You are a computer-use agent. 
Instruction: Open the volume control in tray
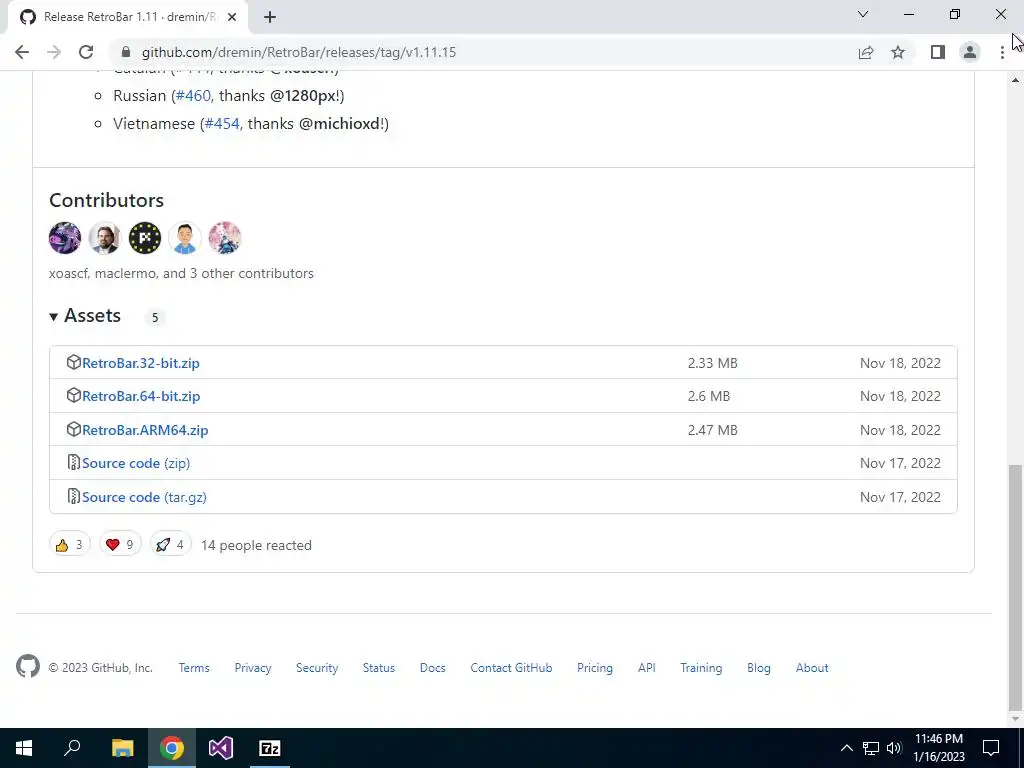(x=894, y=748)
